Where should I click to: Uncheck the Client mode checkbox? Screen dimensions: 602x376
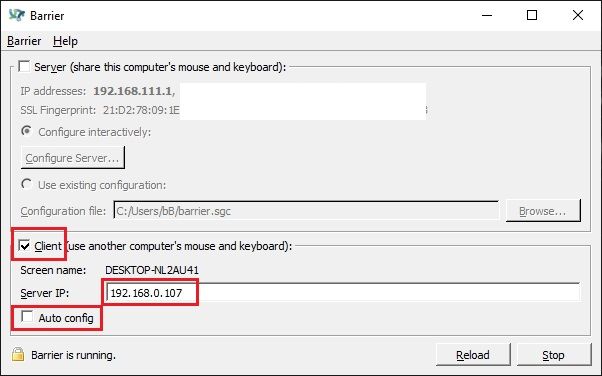[24, 245]
